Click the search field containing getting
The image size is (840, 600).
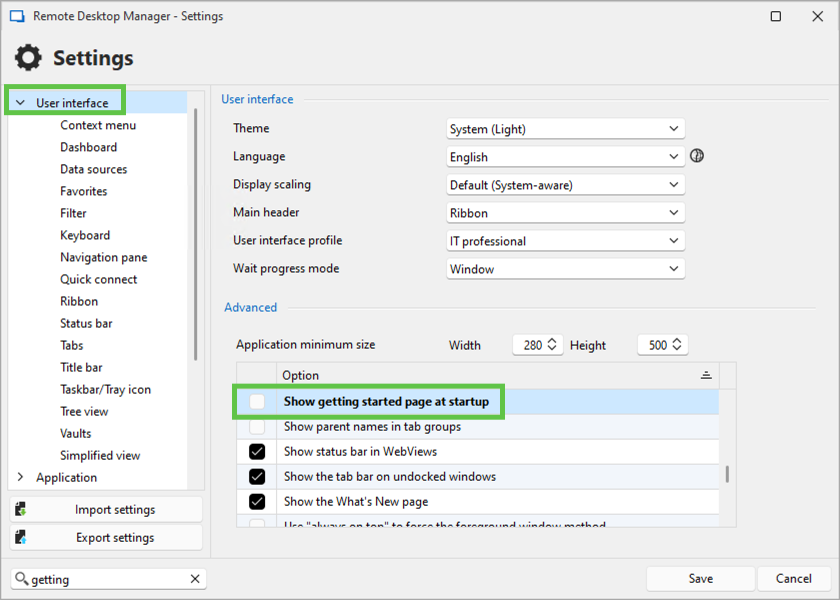tap(108, 579)
